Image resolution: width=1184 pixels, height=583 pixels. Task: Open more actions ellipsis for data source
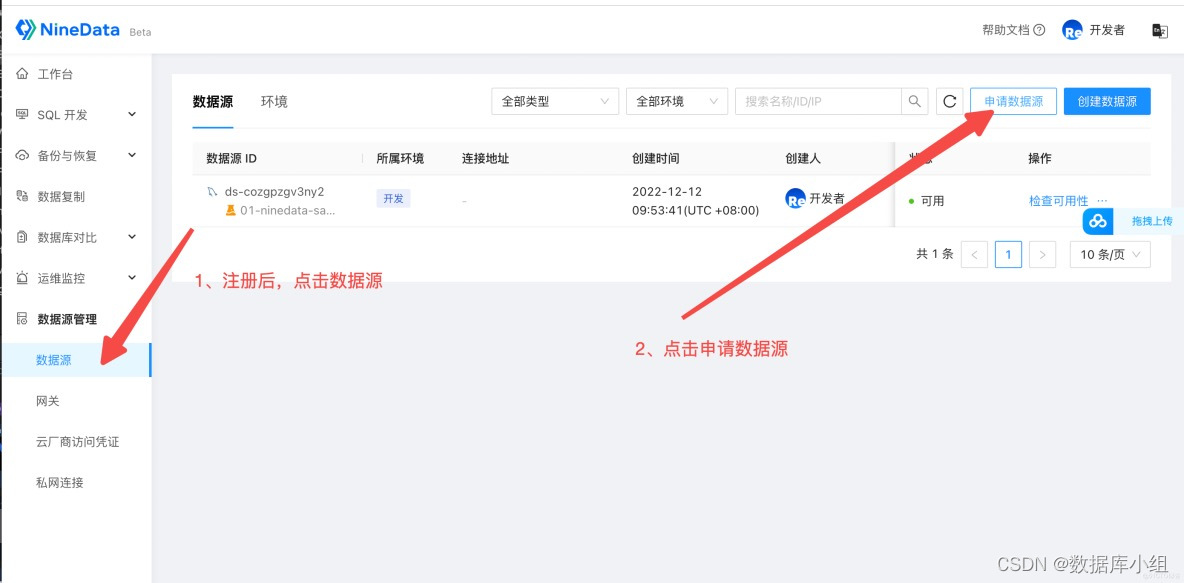[1102, 201]
